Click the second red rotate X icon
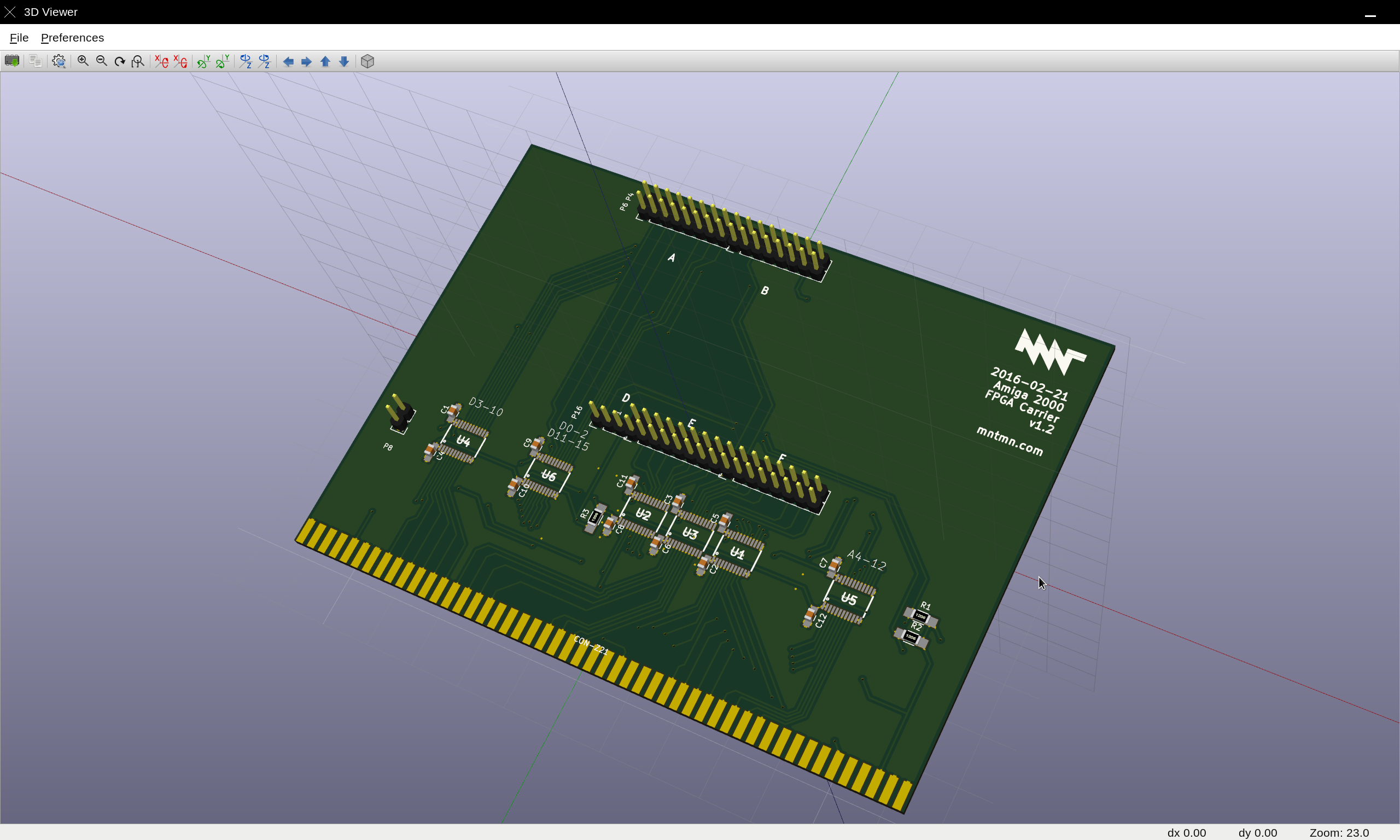The width and height of the screenshot is (1400, 840). coord(180,61)
